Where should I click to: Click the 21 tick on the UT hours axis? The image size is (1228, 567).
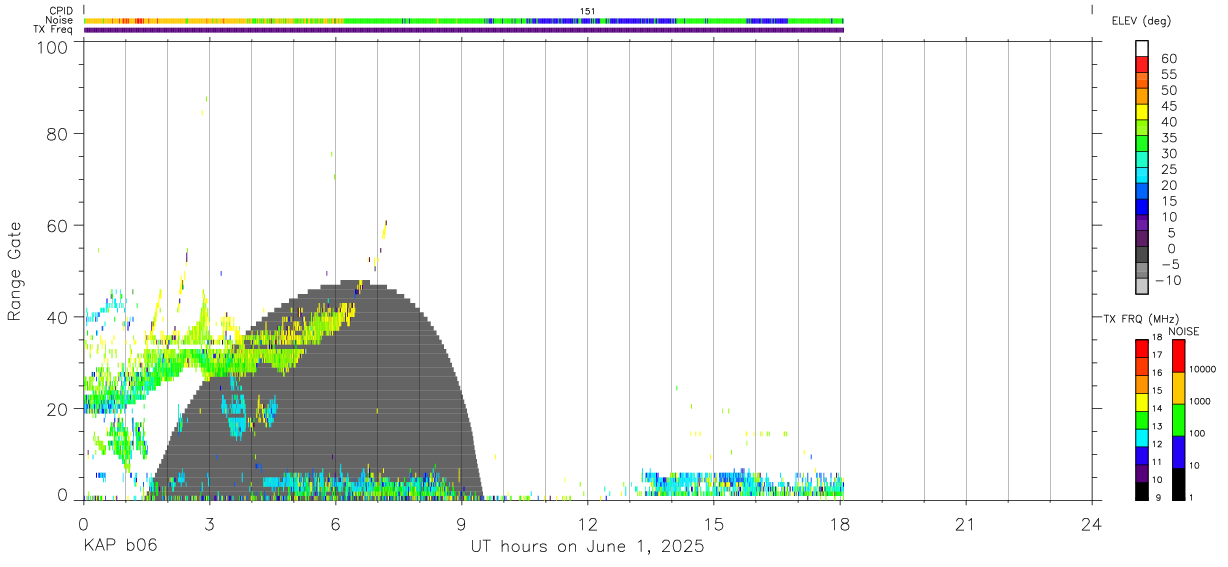pyautogui.click(x=965, y=523)
